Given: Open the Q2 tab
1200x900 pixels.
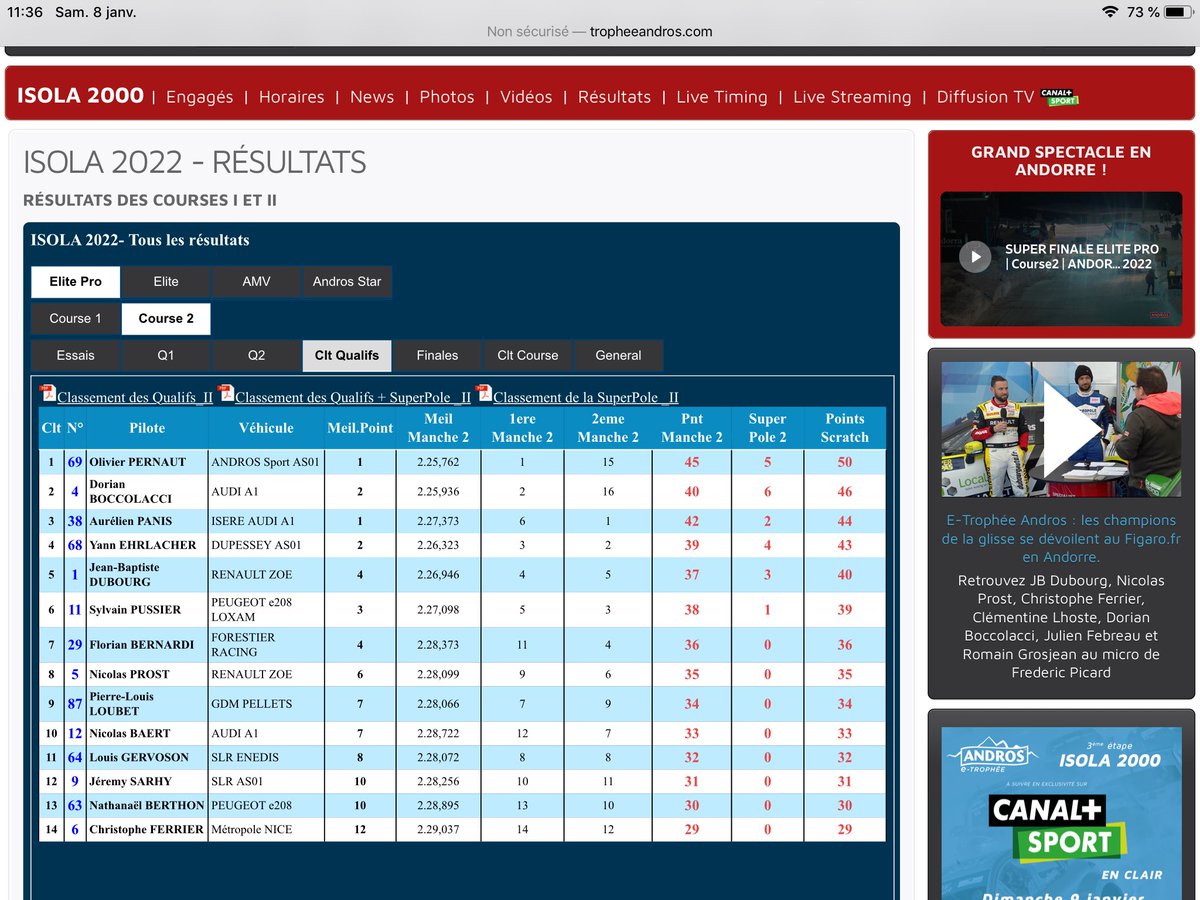Looking at the screenshot, I should [x=256, y=355].
